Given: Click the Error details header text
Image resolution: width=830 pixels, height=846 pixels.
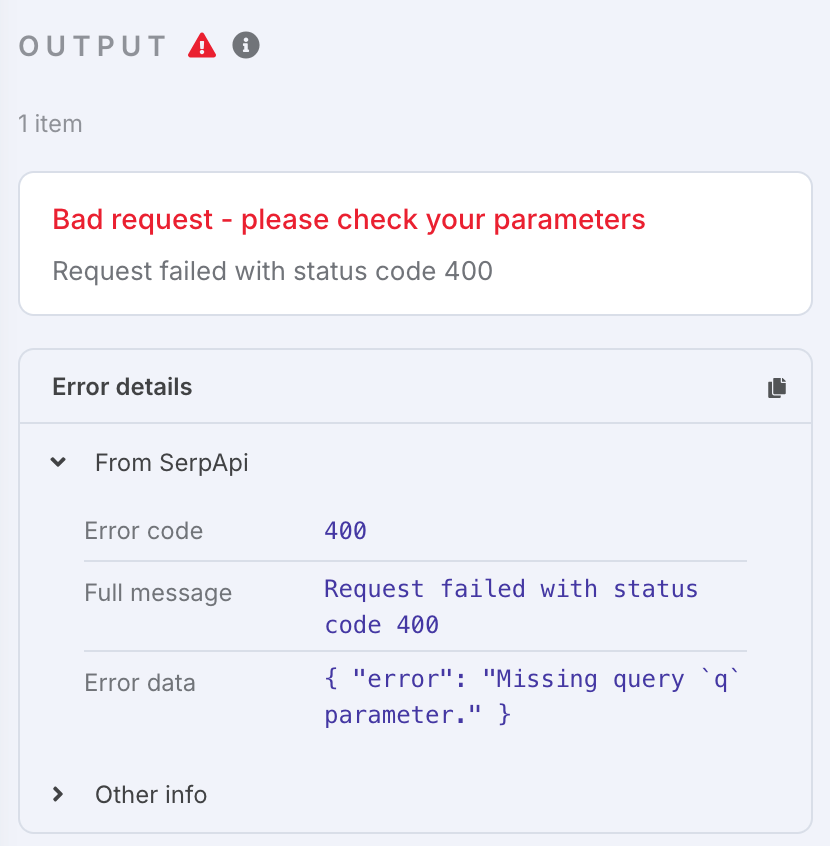Looking at the screenshot, I should 122,387.
